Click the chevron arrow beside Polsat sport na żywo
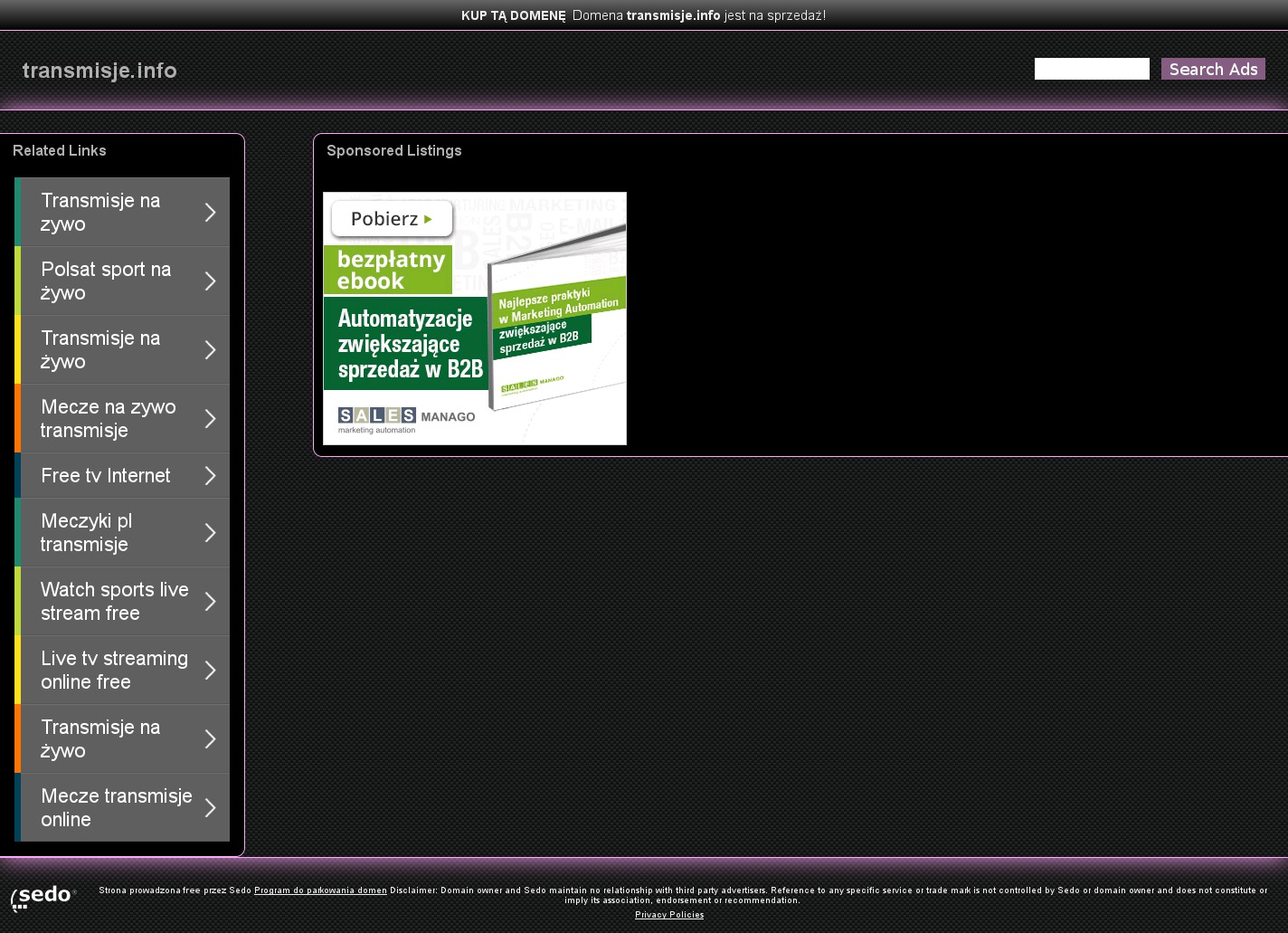 coord(210,281)
